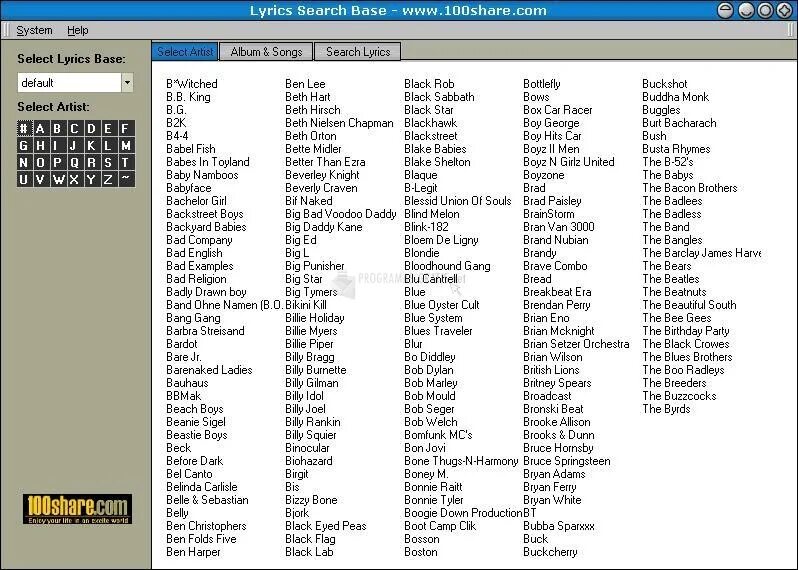
Task: Select letter Q in artist grid
Action: [75, 162]
